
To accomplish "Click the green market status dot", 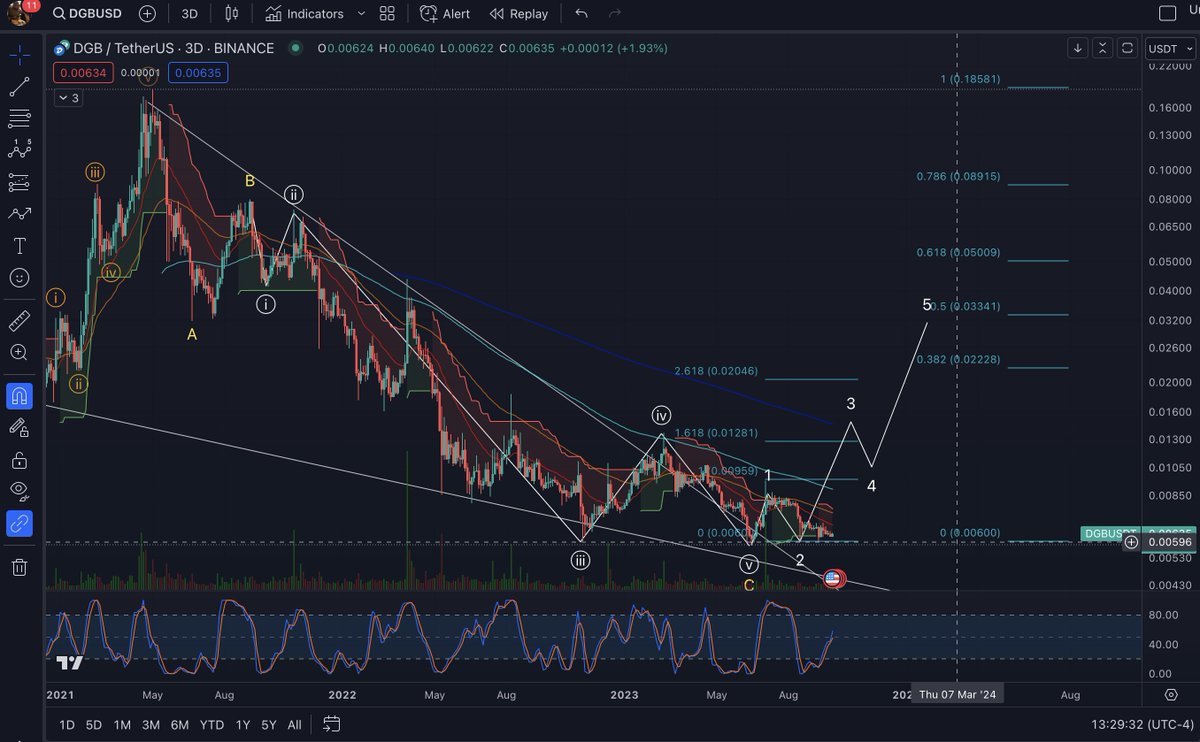I will tap(295, 48).
